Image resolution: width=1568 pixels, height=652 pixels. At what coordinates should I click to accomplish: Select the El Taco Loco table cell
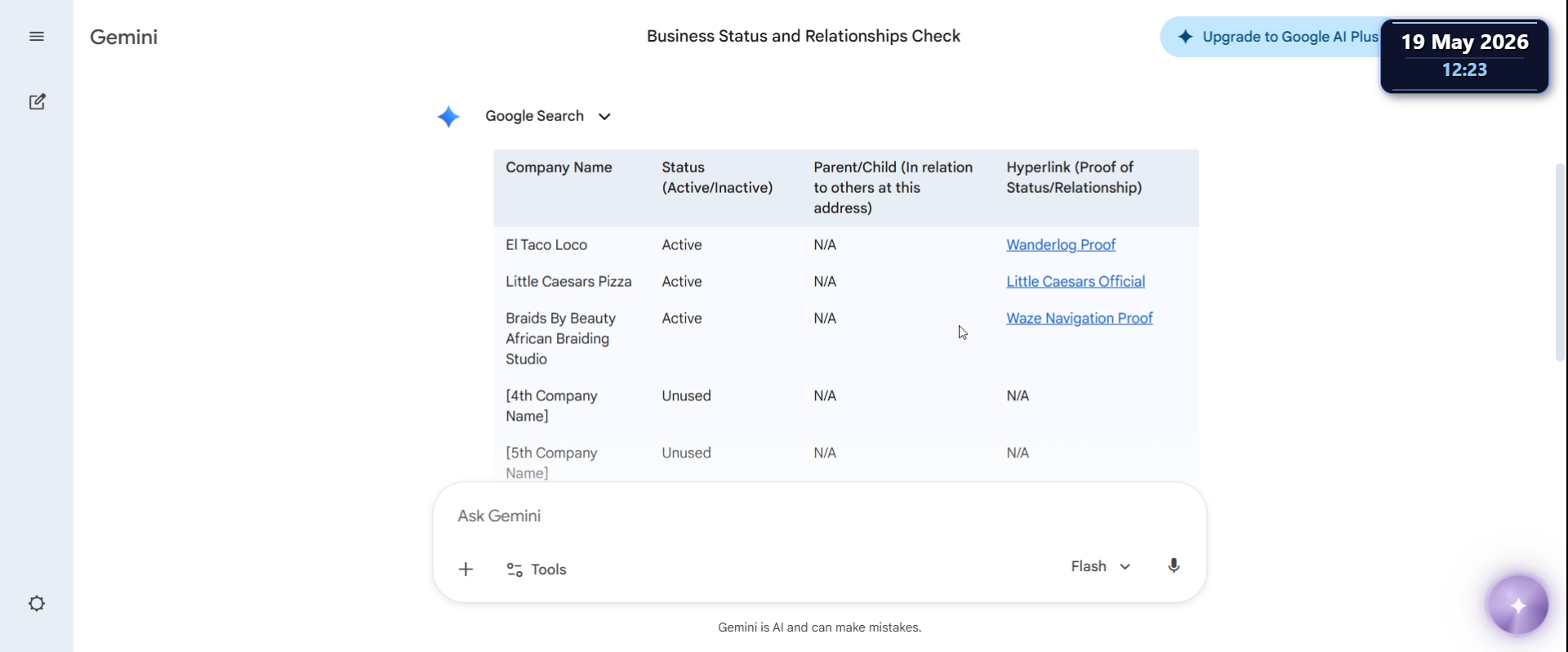point(546,245)
